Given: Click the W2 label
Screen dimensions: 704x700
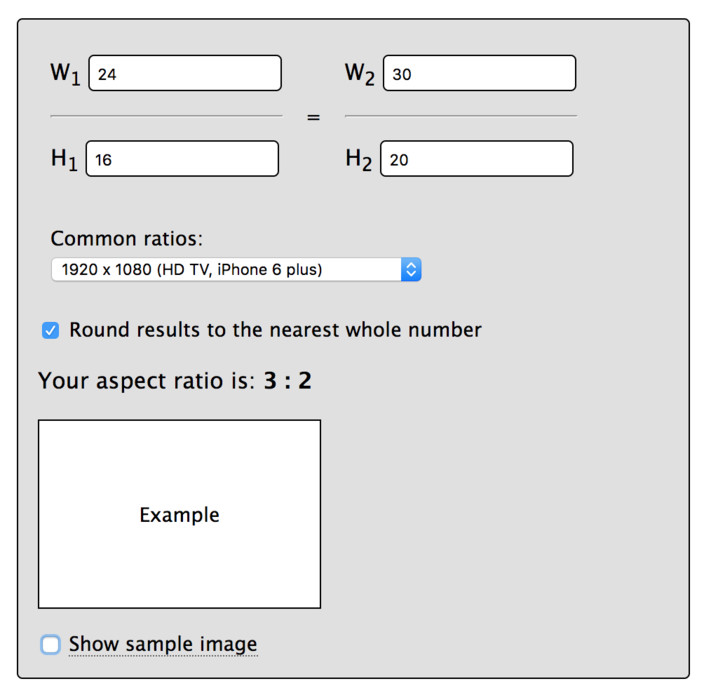Looking at the screenshot, I should point(359,74).
